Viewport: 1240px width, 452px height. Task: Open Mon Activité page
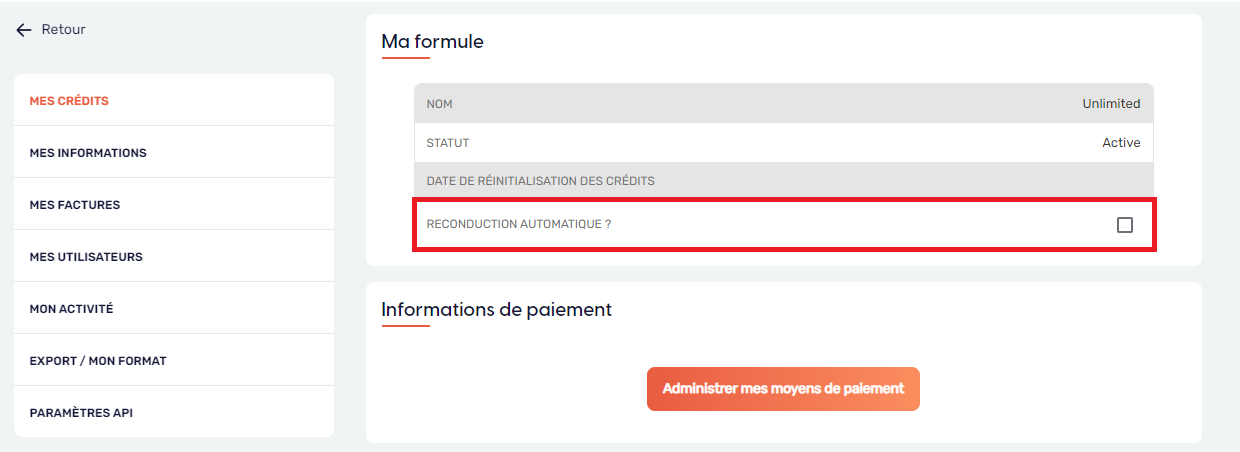(71, 309)
